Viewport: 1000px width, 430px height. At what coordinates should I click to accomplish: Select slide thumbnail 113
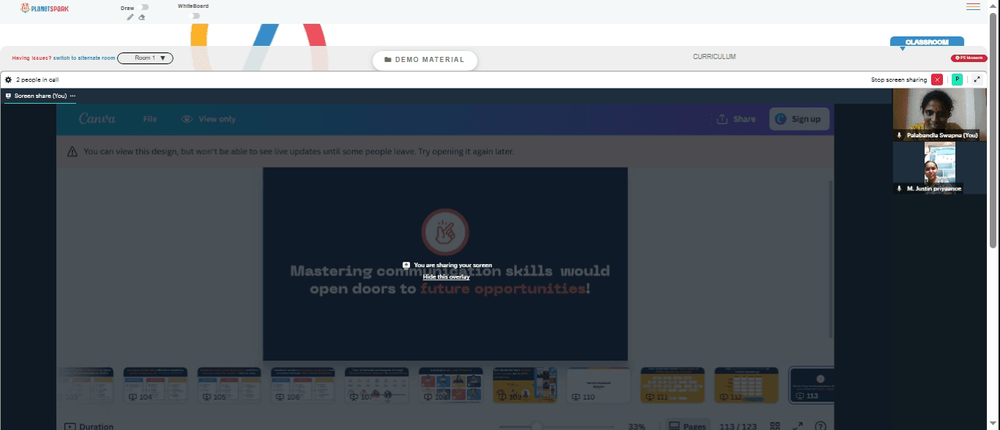[811, 385]
